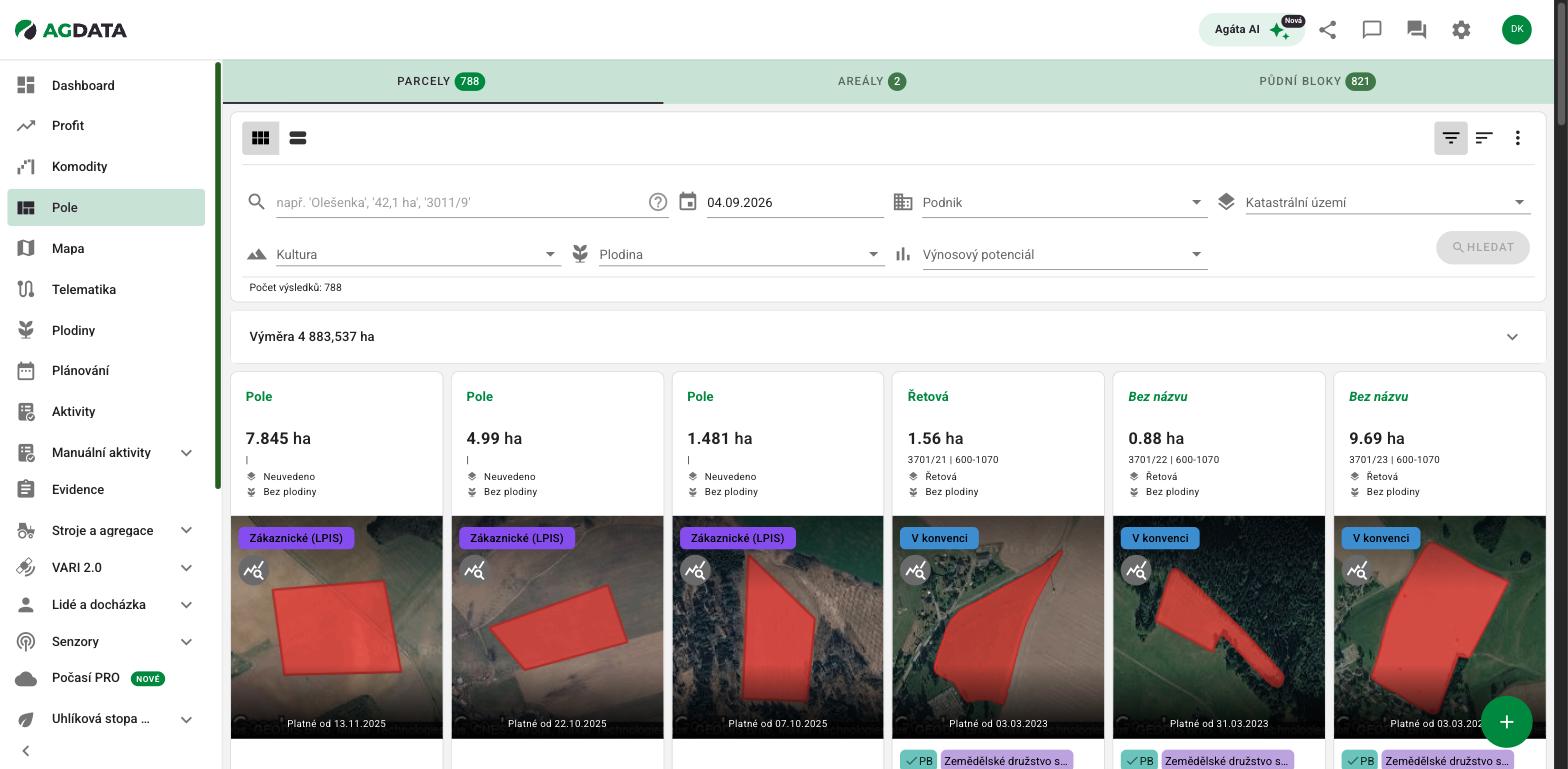Viewport: 1568px width, 769px height.
Task: Open Telematika in the sidebar
Action: (106, 290)
